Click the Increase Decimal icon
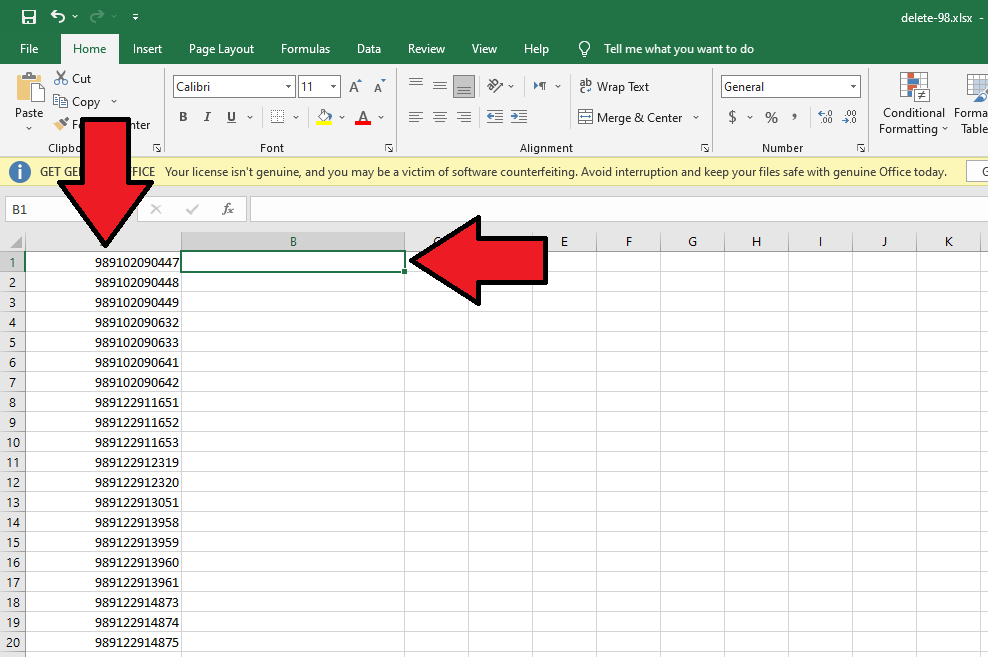This screenshot has width=988, height=657. (825, 118)
